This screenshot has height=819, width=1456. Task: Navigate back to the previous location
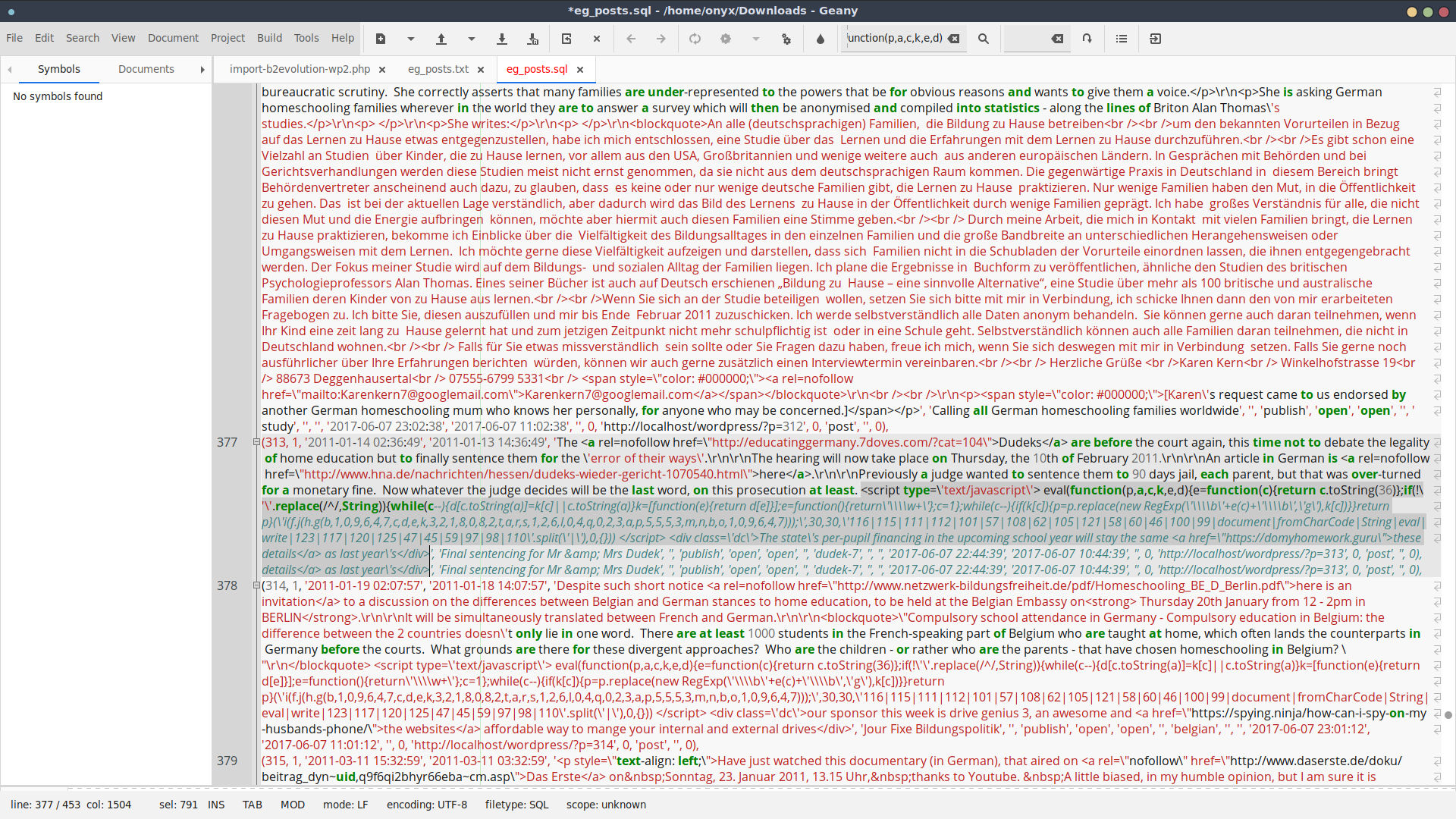coord(631,38)
